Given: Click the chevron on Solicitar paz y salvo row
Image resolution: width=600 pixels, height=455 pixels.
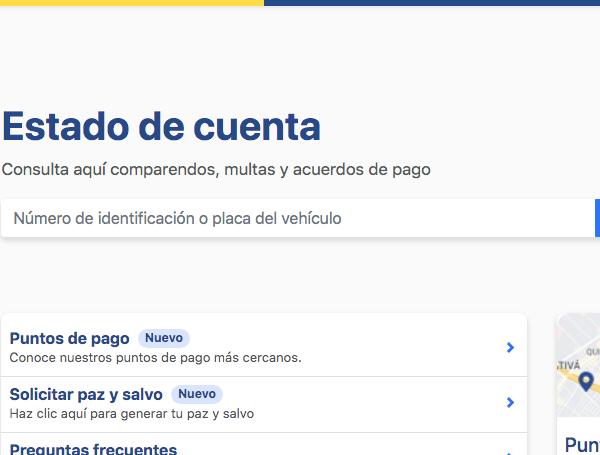Looking at the screenshot, I should 510,403.
